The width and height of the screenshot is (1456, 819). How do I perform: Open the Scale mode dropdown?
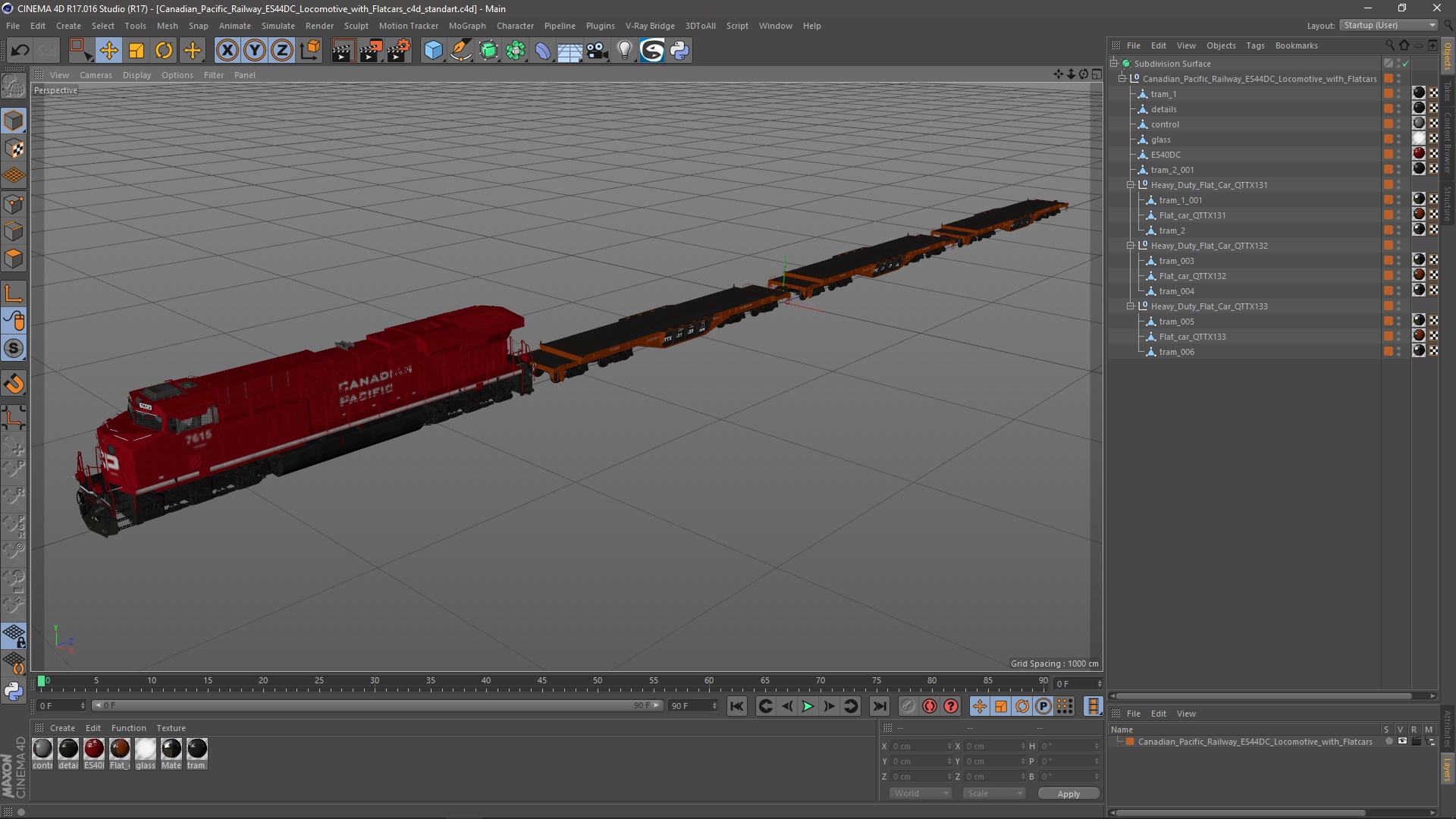click(x=994, y=793)
